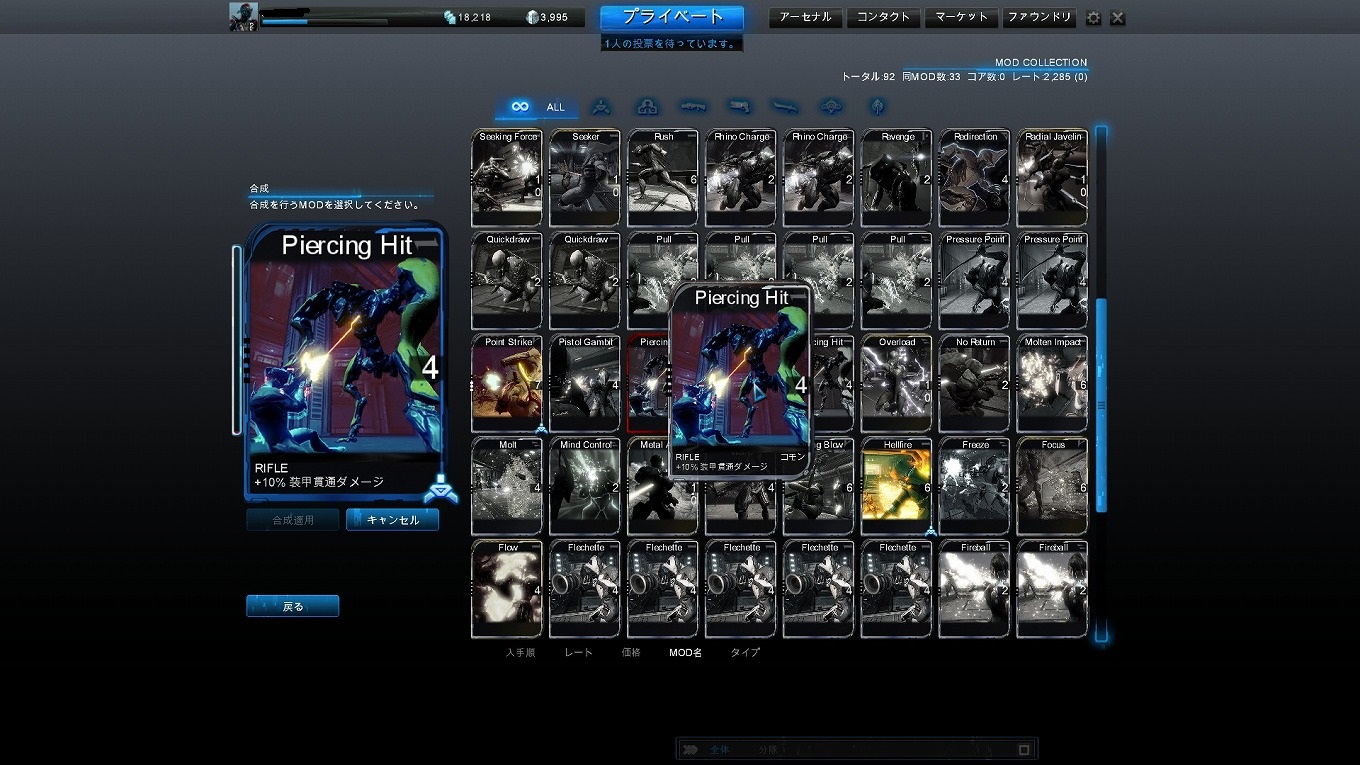
Task: Open the アーセナル menu
Action: (806, 17)
